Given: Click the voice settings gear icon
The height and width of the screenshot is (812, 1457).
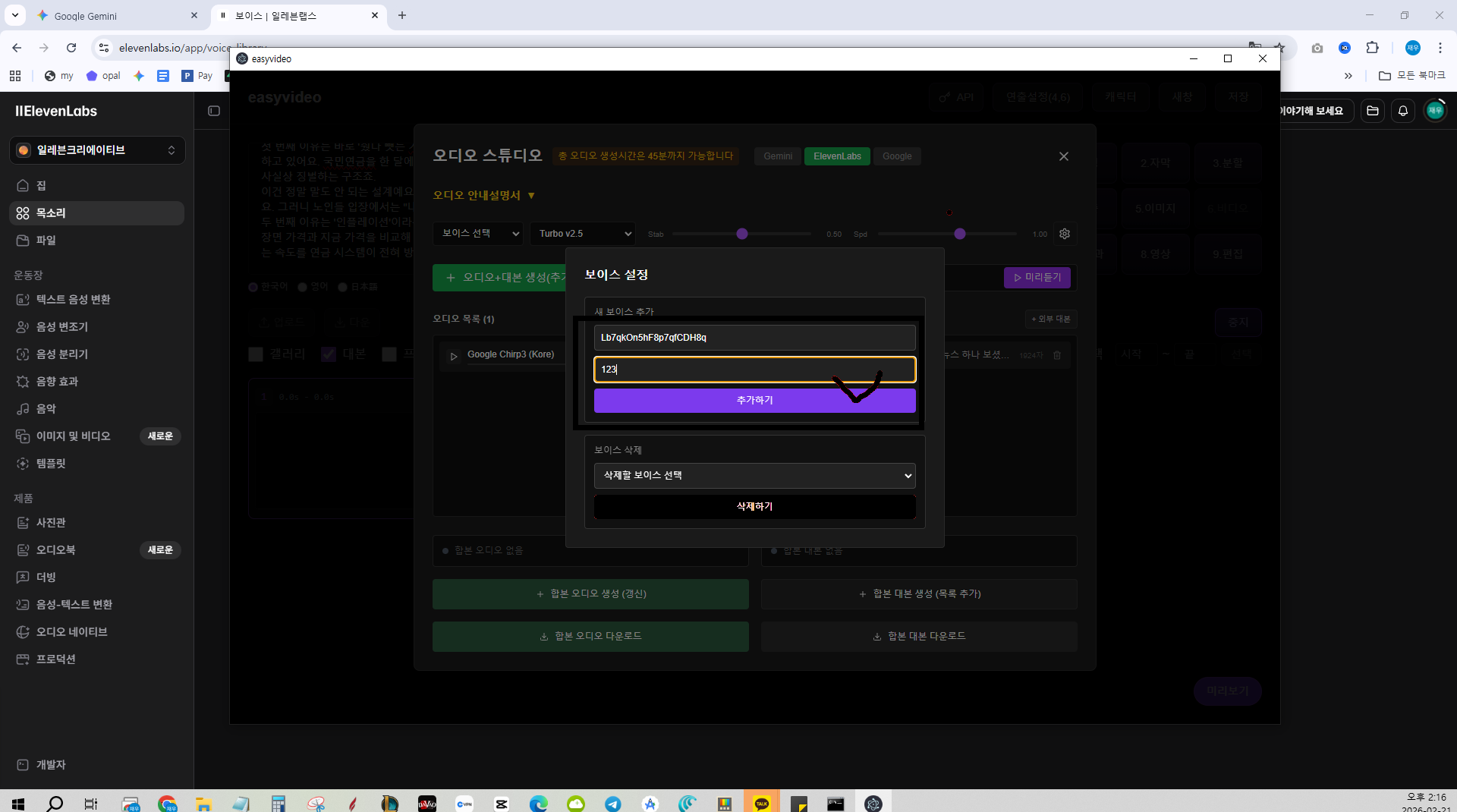Looking at the screenshot, I should click(x=1065, y=234).
